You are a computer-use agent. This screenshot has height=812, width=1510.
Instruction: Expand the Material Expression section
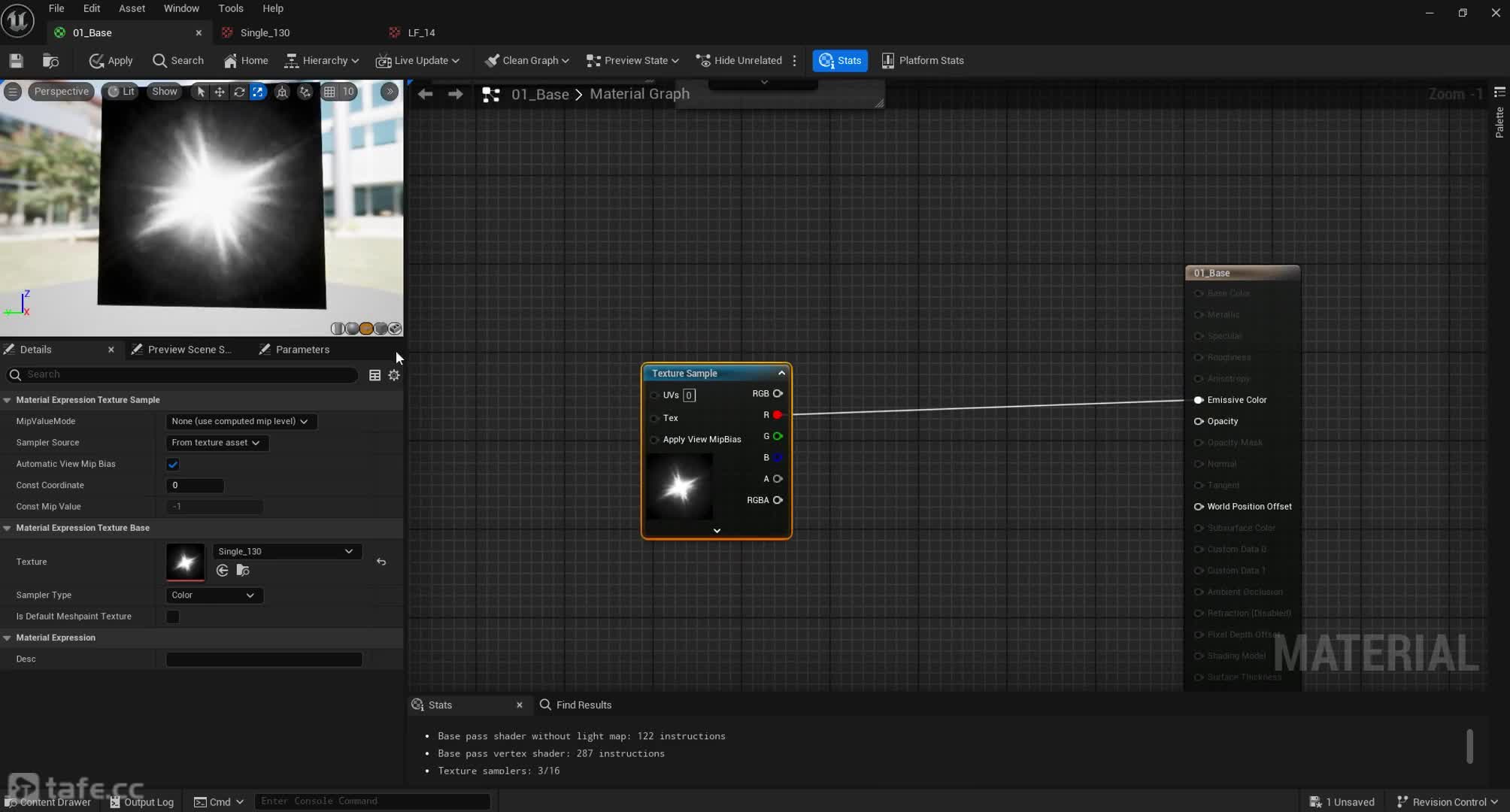coord(7,637)
